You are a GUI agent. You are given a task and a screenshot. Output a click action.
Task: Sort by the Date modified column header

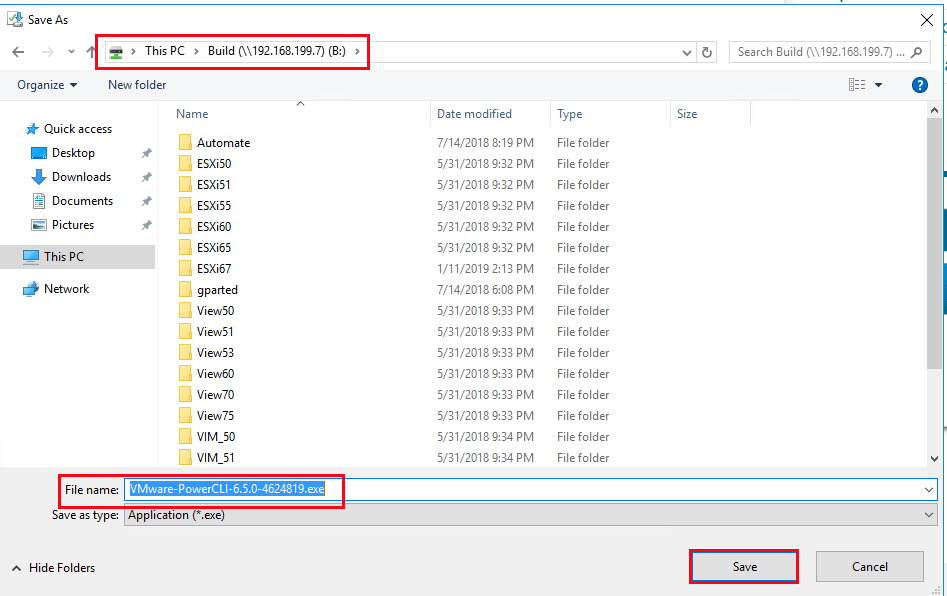pyautogui.click(x=474, y=114)
